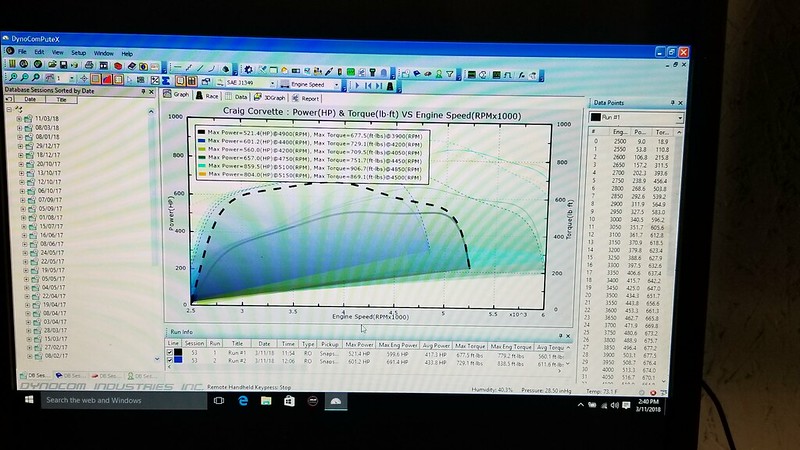Toggle the Run #1 line checkbox
800x450 pixels.
[170, 351]
